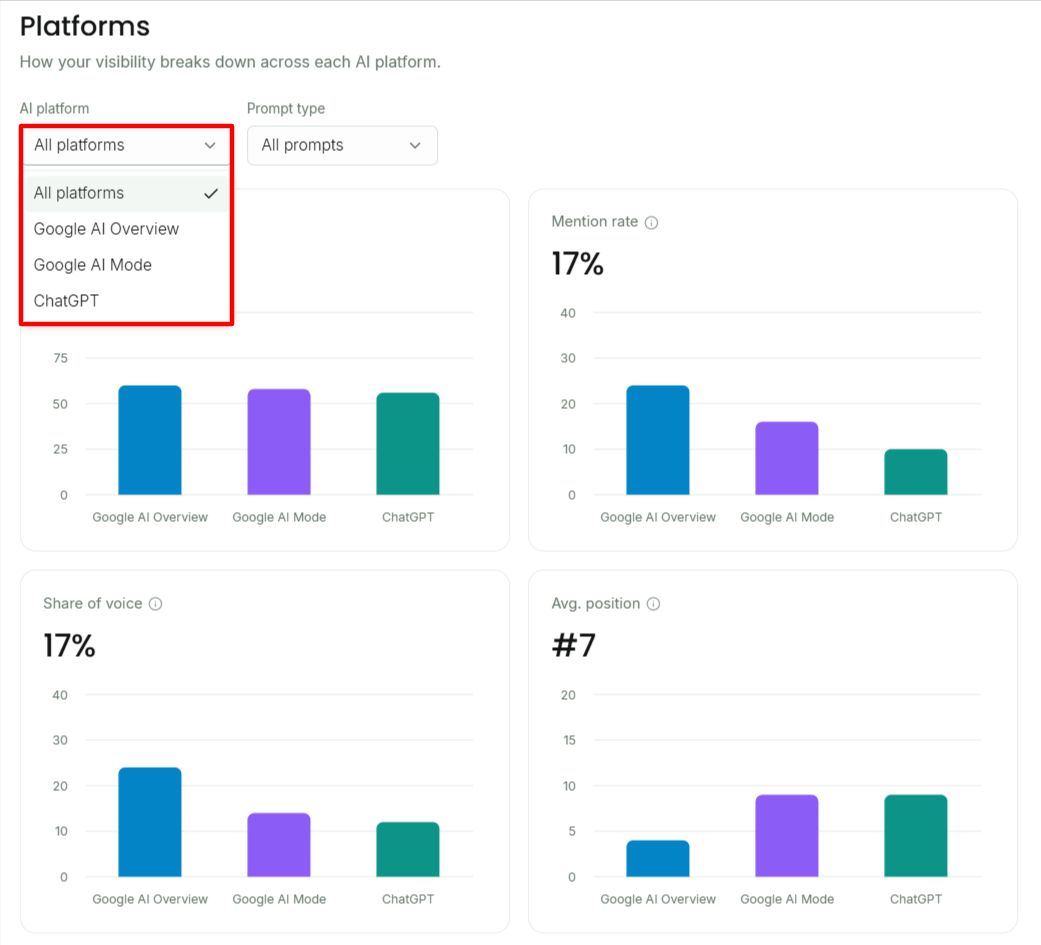Click the blue Google AI Overview bar in Avg. position
Viewport: 1041px width, 945px height.
tap(658, 859)
